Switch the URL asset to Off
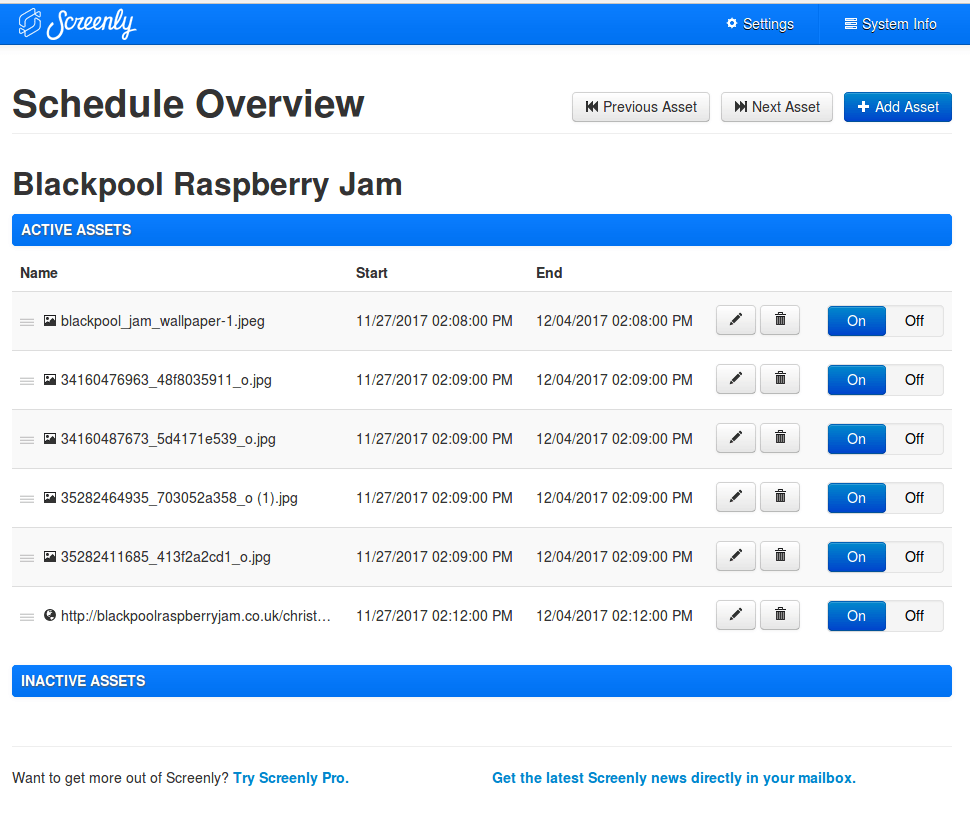 [x=914, y=615]
